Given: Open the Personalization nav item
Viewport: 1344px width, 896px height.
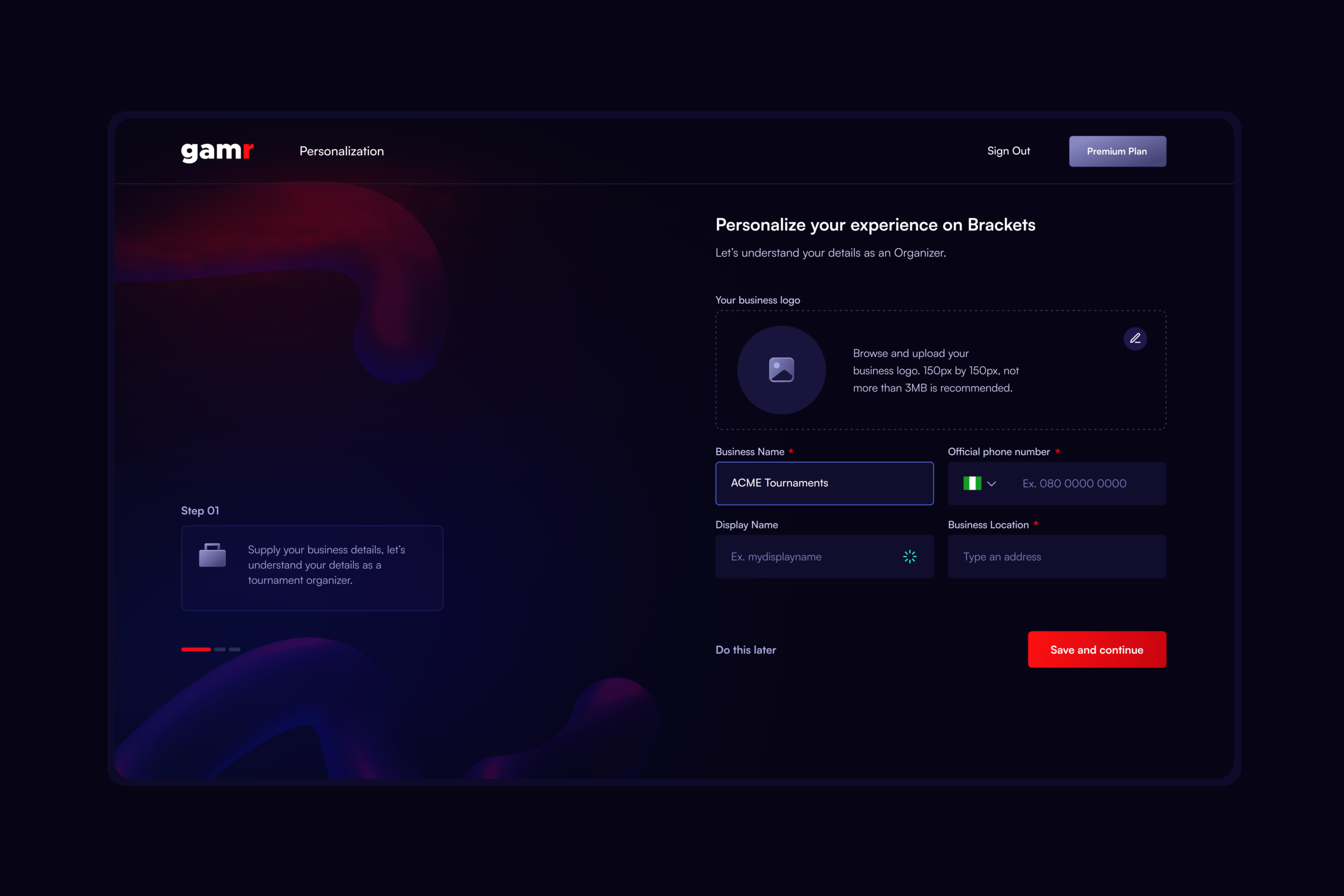Looking at the screenshot, I should click(342, 151).
